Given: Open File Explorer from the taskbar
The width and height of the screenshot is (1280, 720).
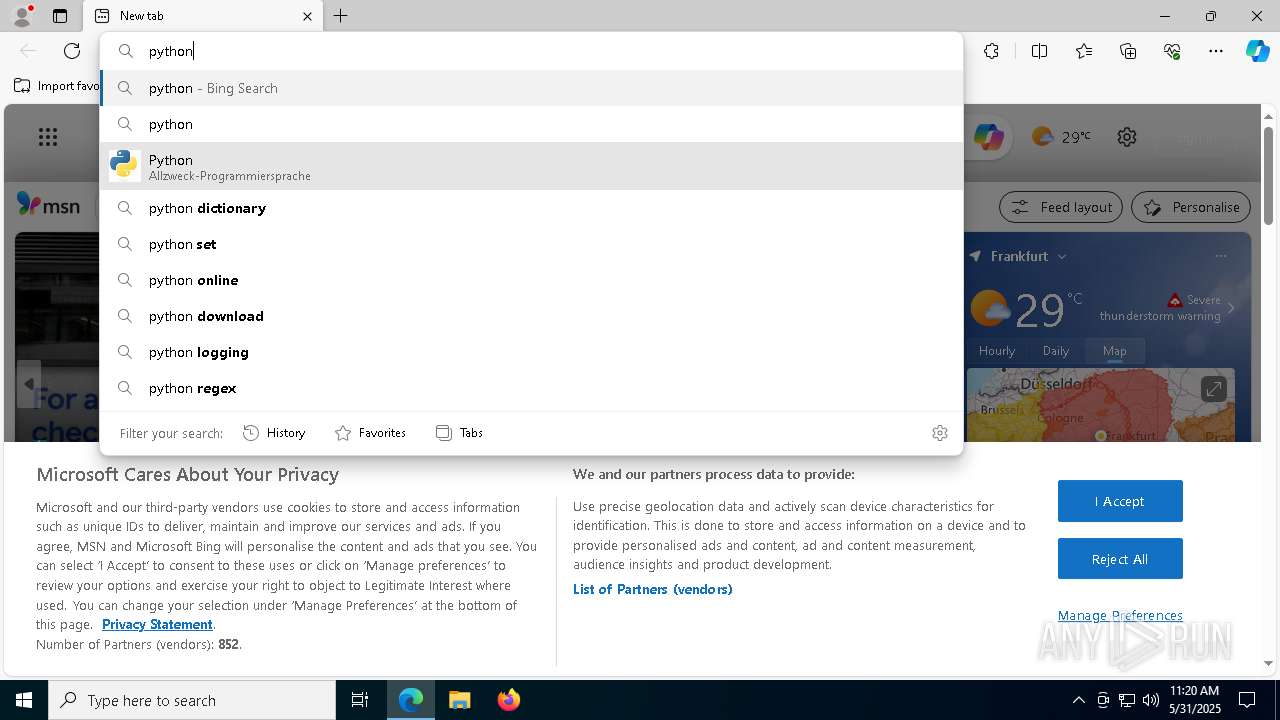Looking at the screenshot, I should point(459,700).
